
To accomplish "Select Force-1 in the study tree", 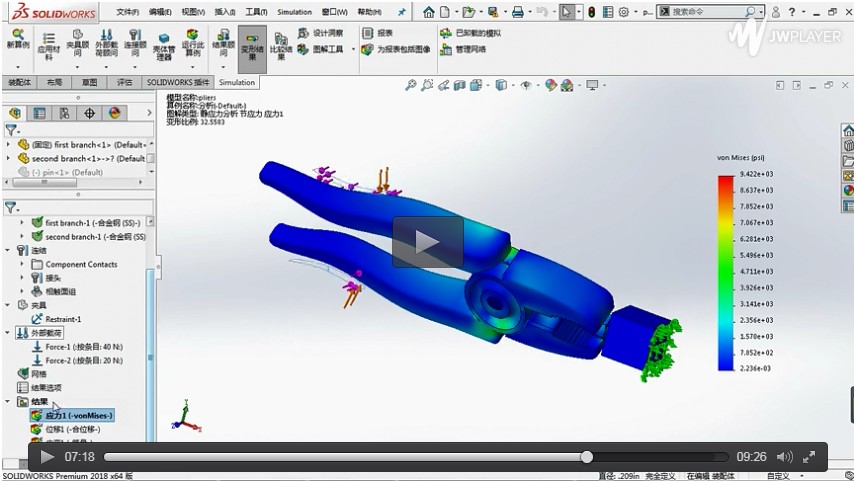I will (x=72, y=346).
